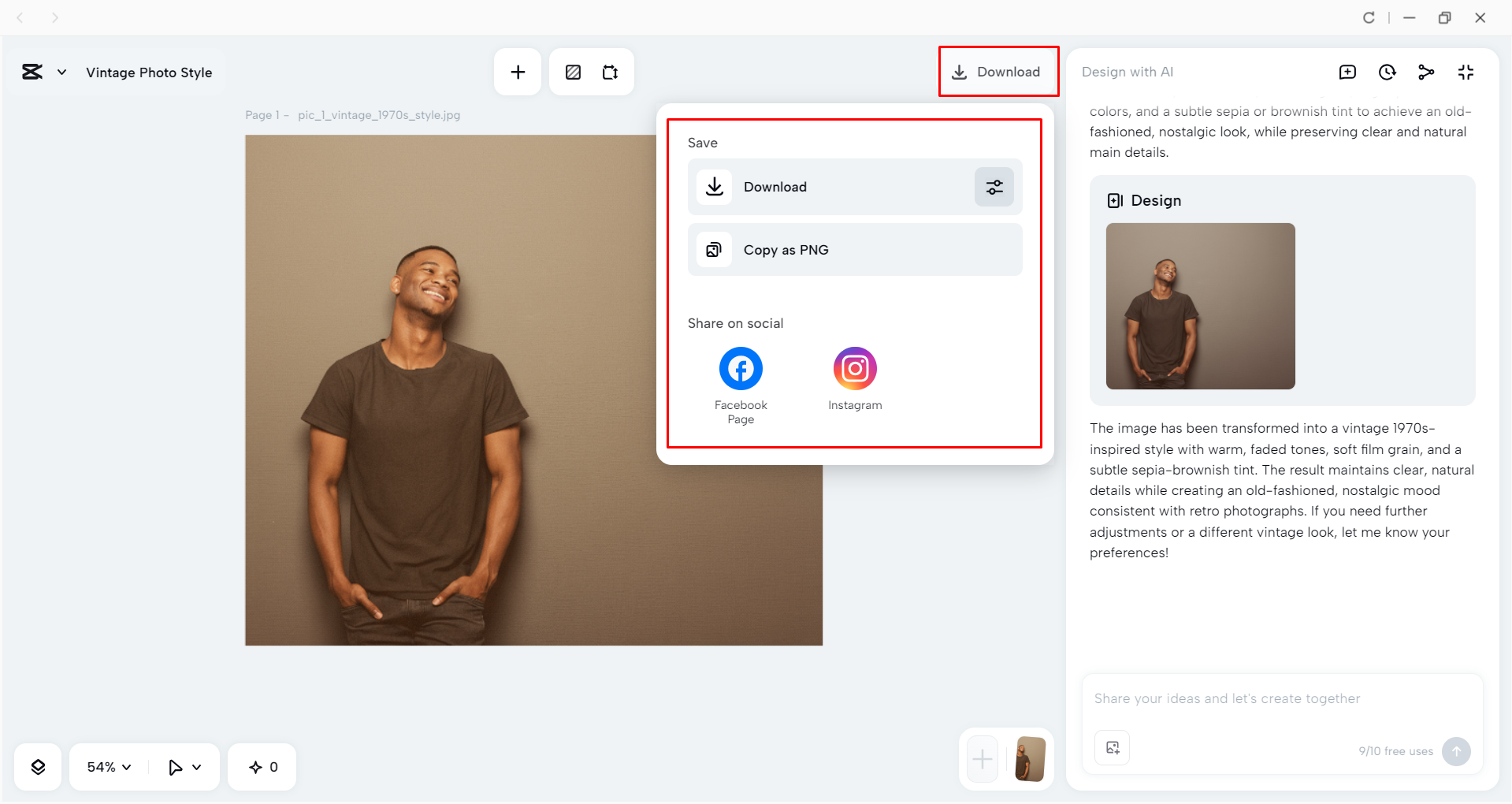Share to Instagram
This screenshot has width=1512, height=804.
855,379
